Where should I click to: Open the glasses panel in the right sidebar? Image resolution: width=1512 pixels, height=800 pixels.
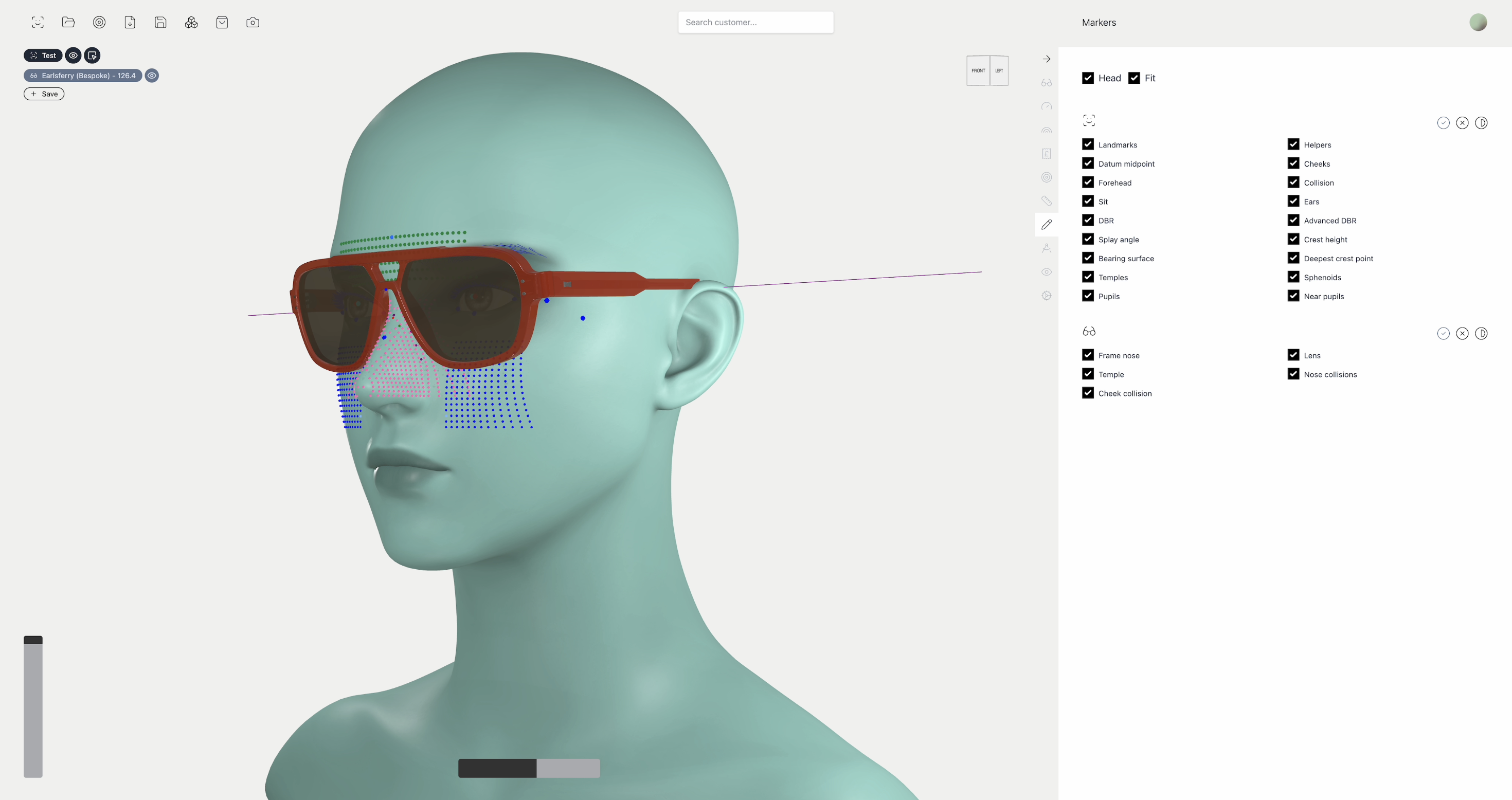tap(1047, 82)
